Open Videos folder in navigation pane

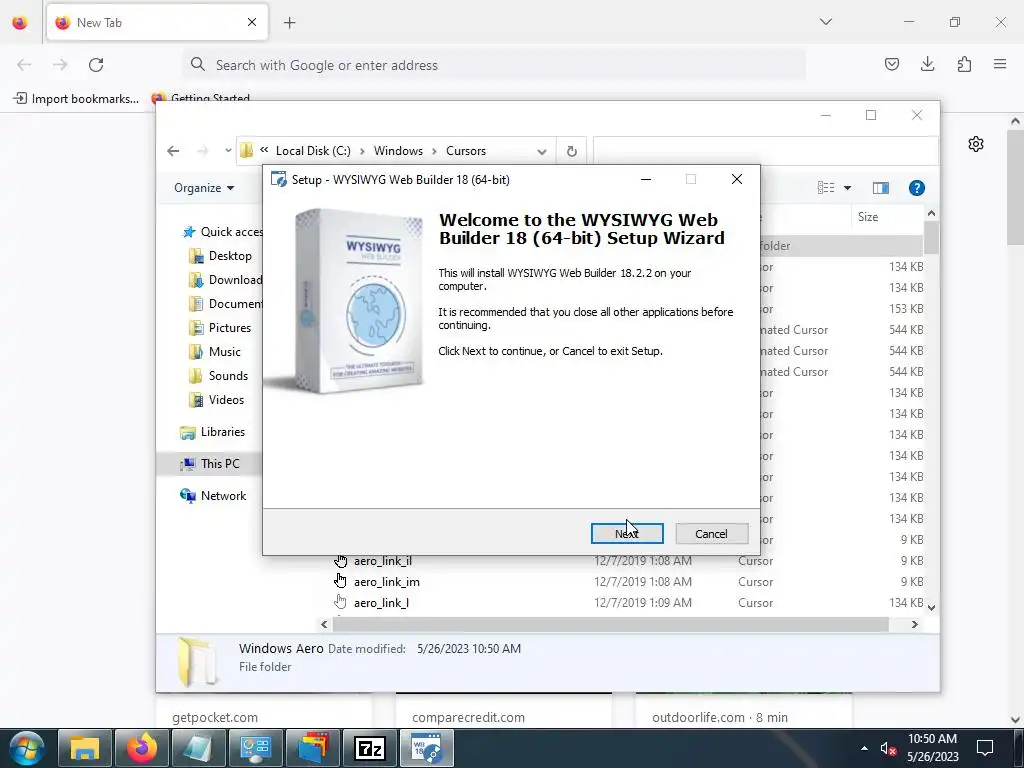[x=216, y=400]
